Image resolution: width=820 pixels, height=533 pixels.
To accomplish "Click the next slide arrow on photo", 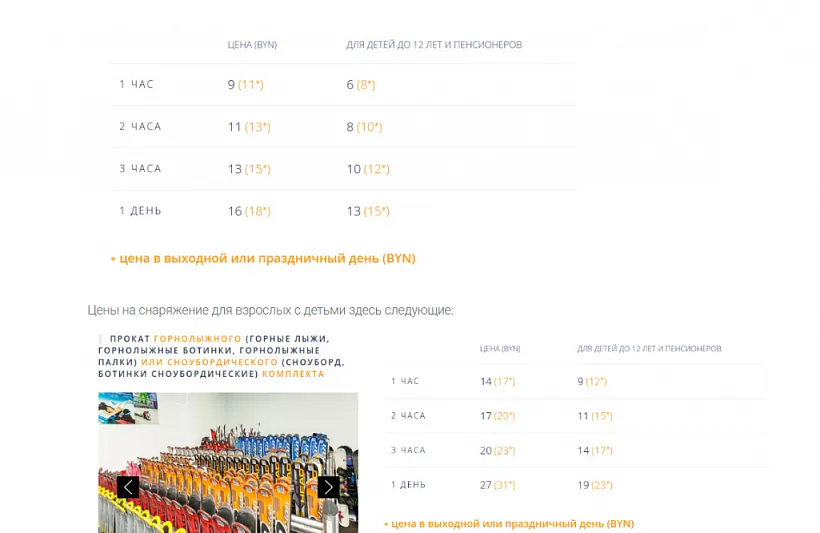I will coord(328,487).
